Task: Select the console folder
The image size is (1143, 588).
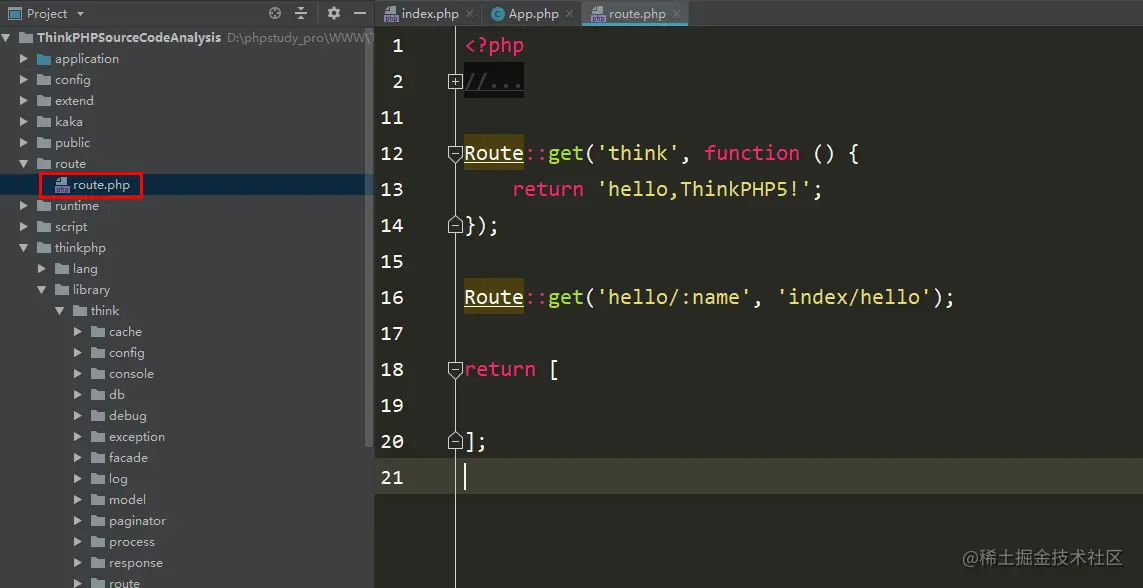Action: click(x=122, y=374)
